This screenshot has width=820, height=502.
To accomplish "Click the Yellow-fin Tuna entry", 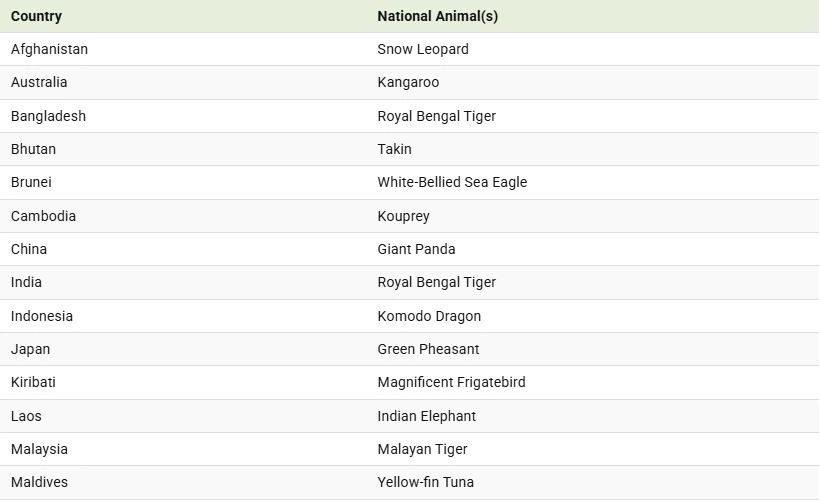I will 425,482.
